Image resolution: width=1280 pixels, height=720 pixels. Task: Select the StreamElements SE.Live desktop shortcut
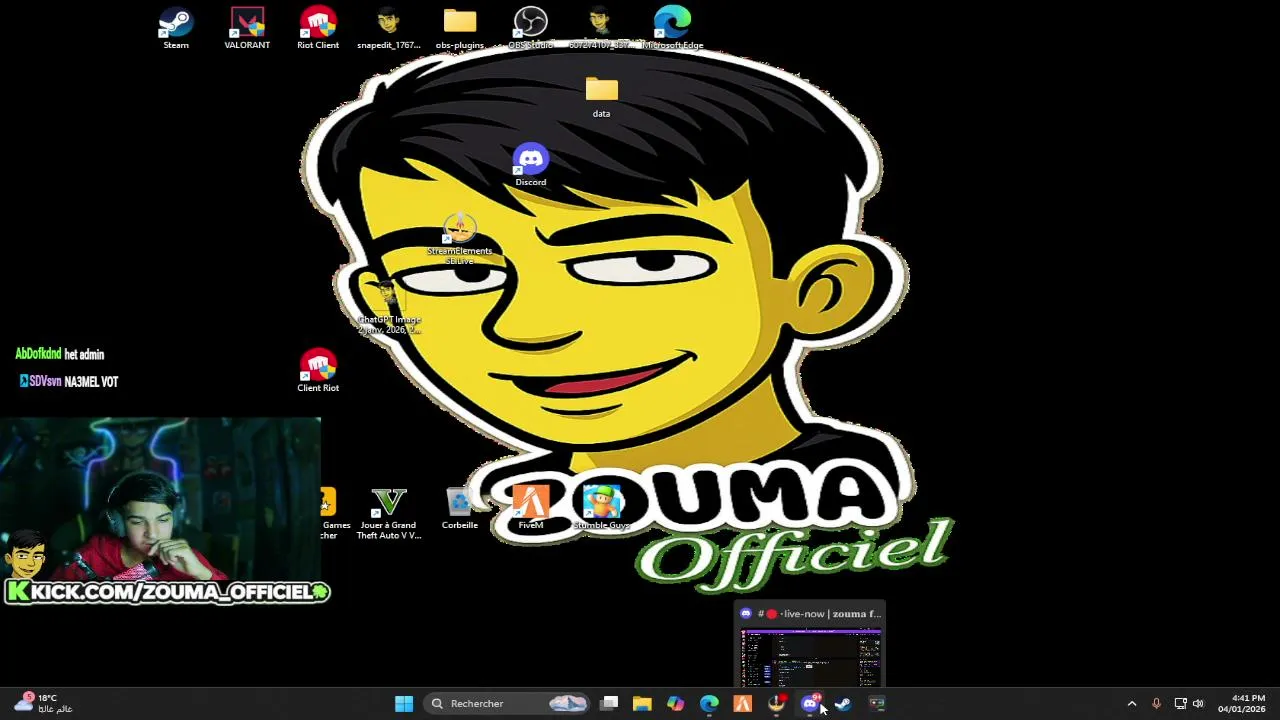460,240
